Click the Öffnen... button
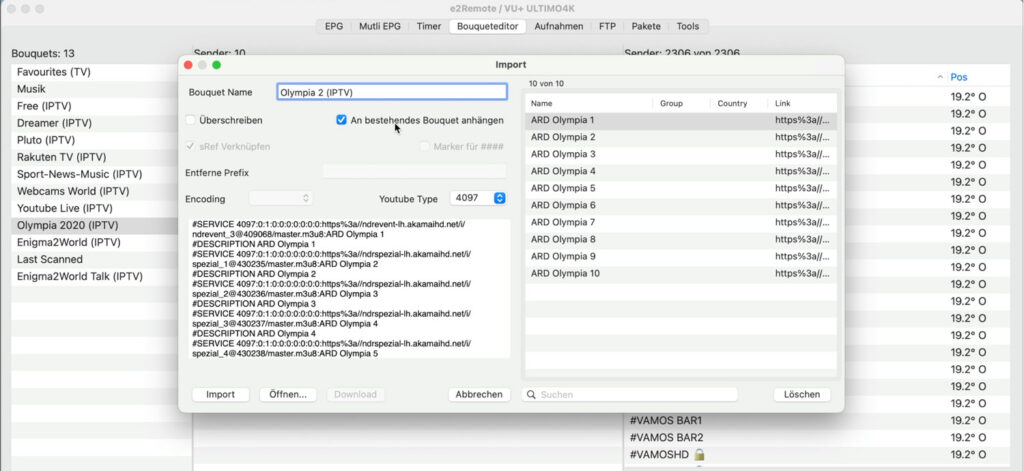This screenshot has height=471, width=1024. click(289, 394)
